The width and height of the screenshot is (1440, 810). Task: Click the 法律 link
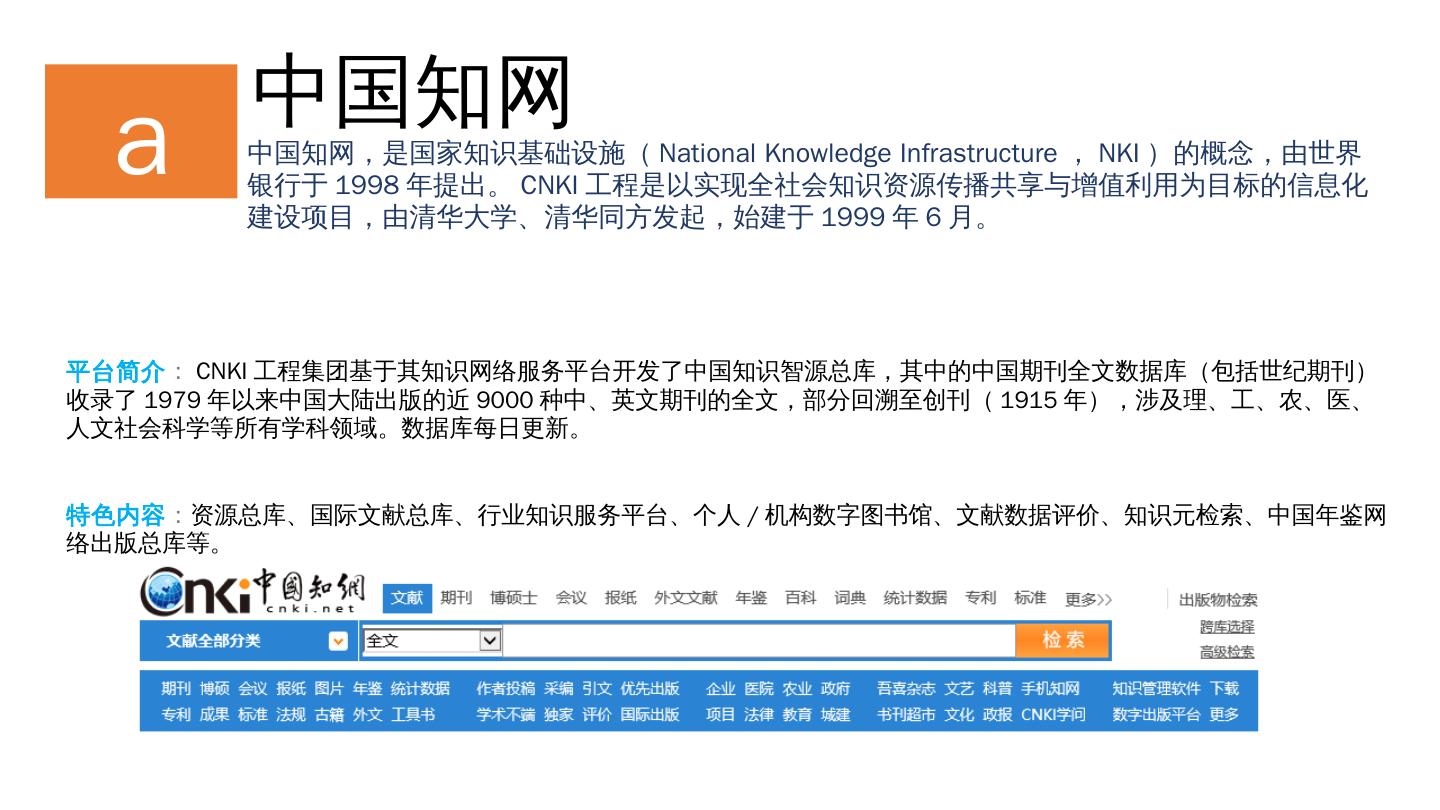click(x=759, y=715)
